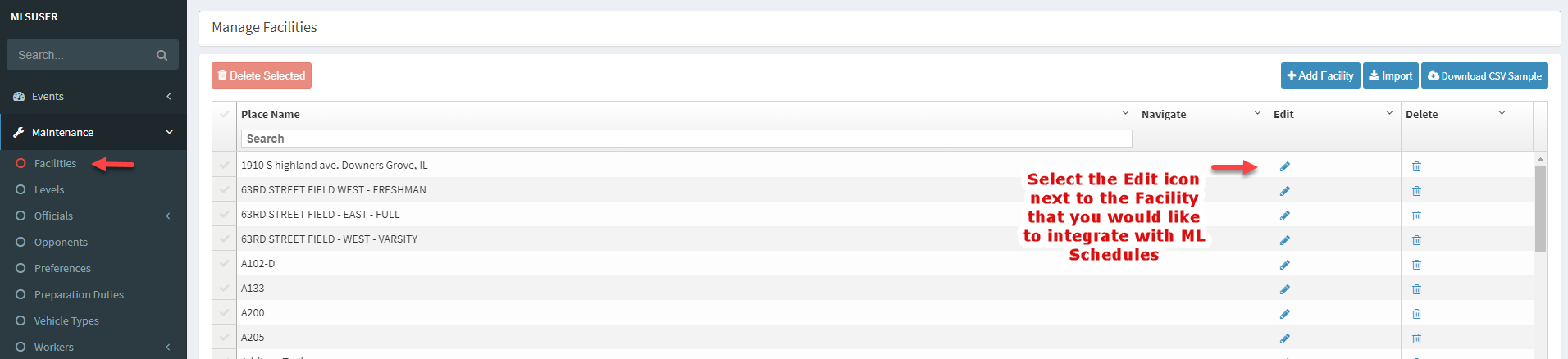Go to Preparation Duties in sidebar
This screenshot has width=1568, height=359.
(x=79, y=294)
